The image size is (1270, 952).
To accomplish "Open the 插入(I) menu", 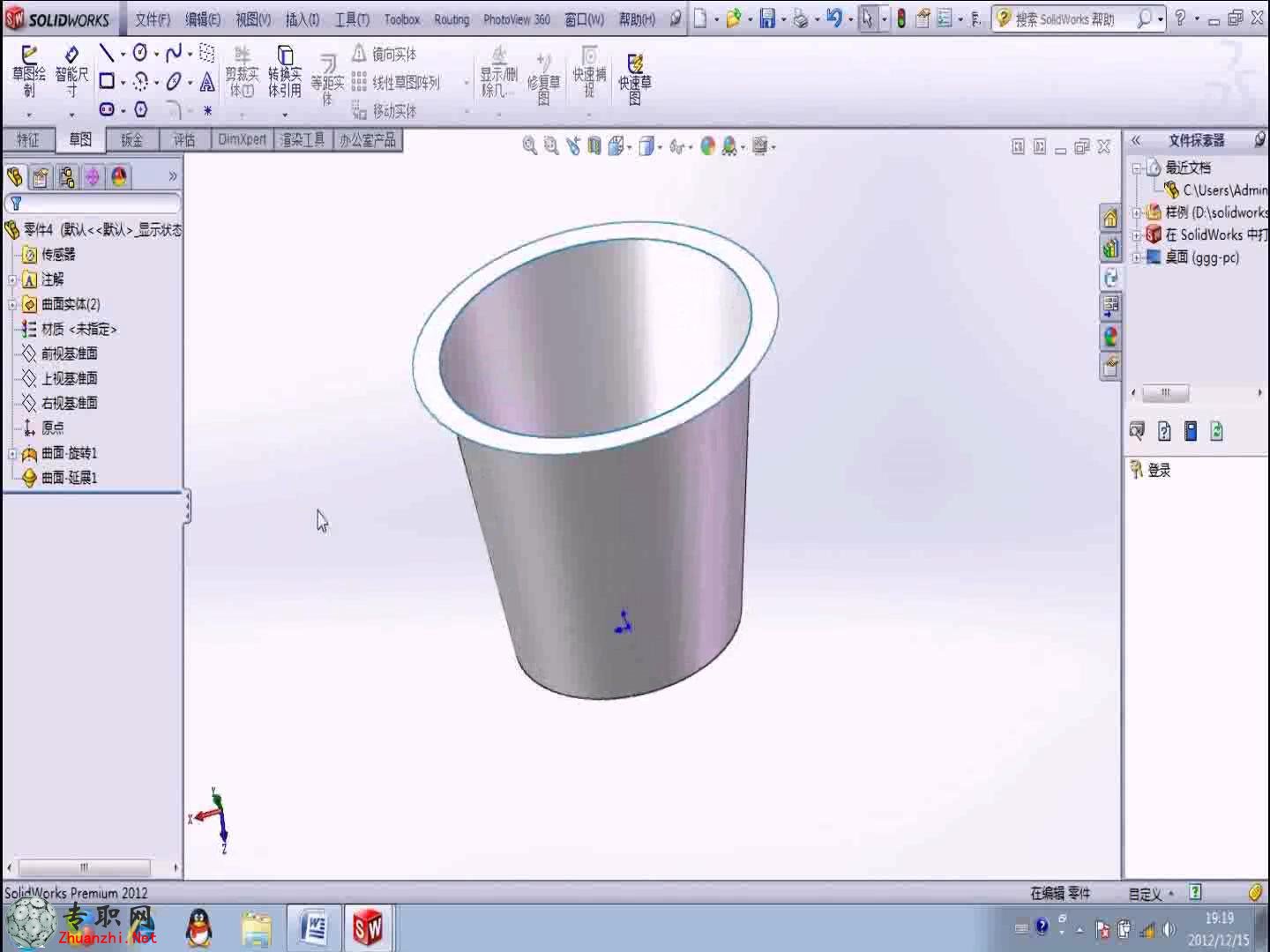I will [303, 19].
